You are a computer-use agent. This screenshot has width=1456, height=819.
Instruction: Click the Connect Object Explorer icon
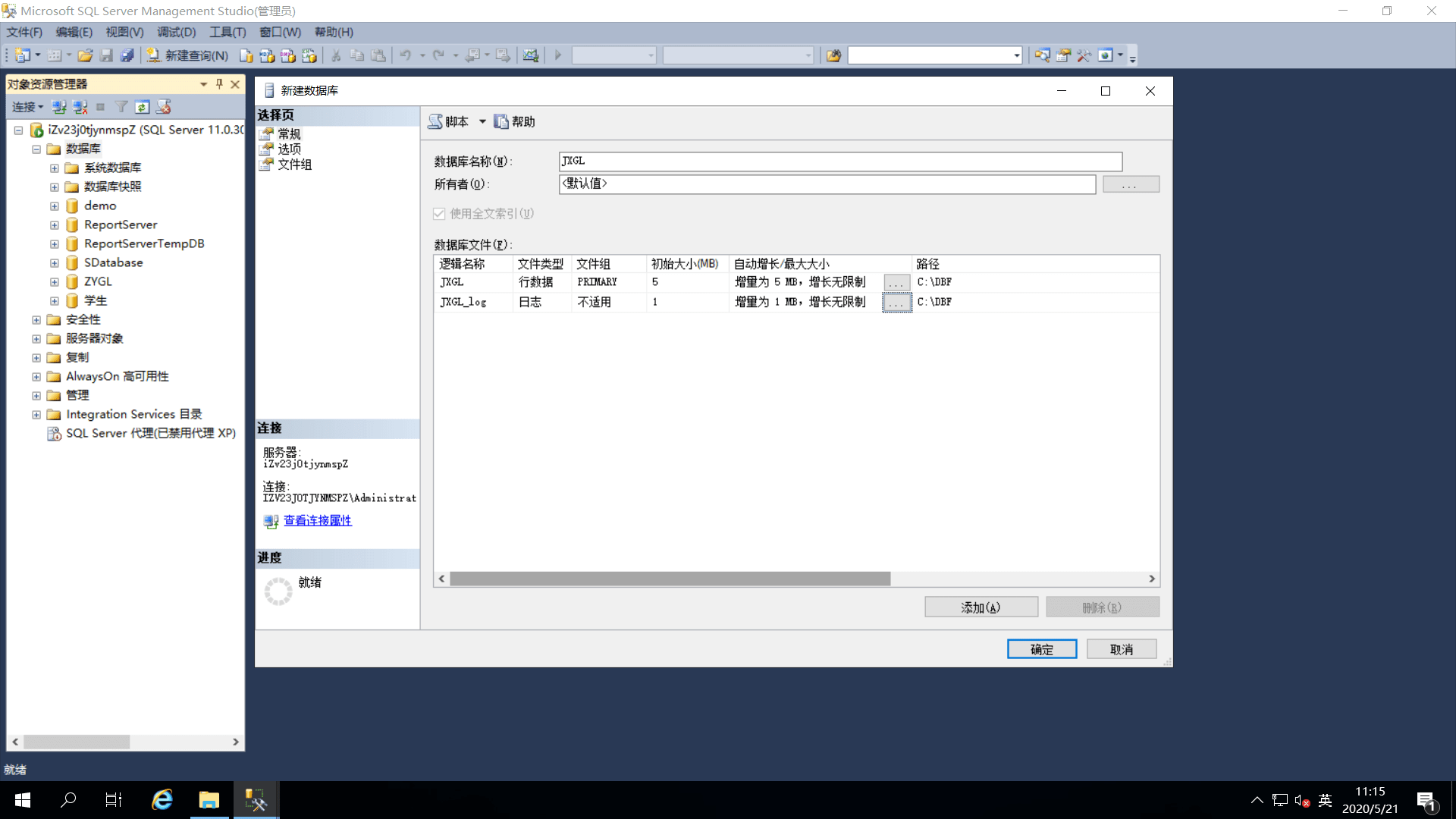[59, 107]
